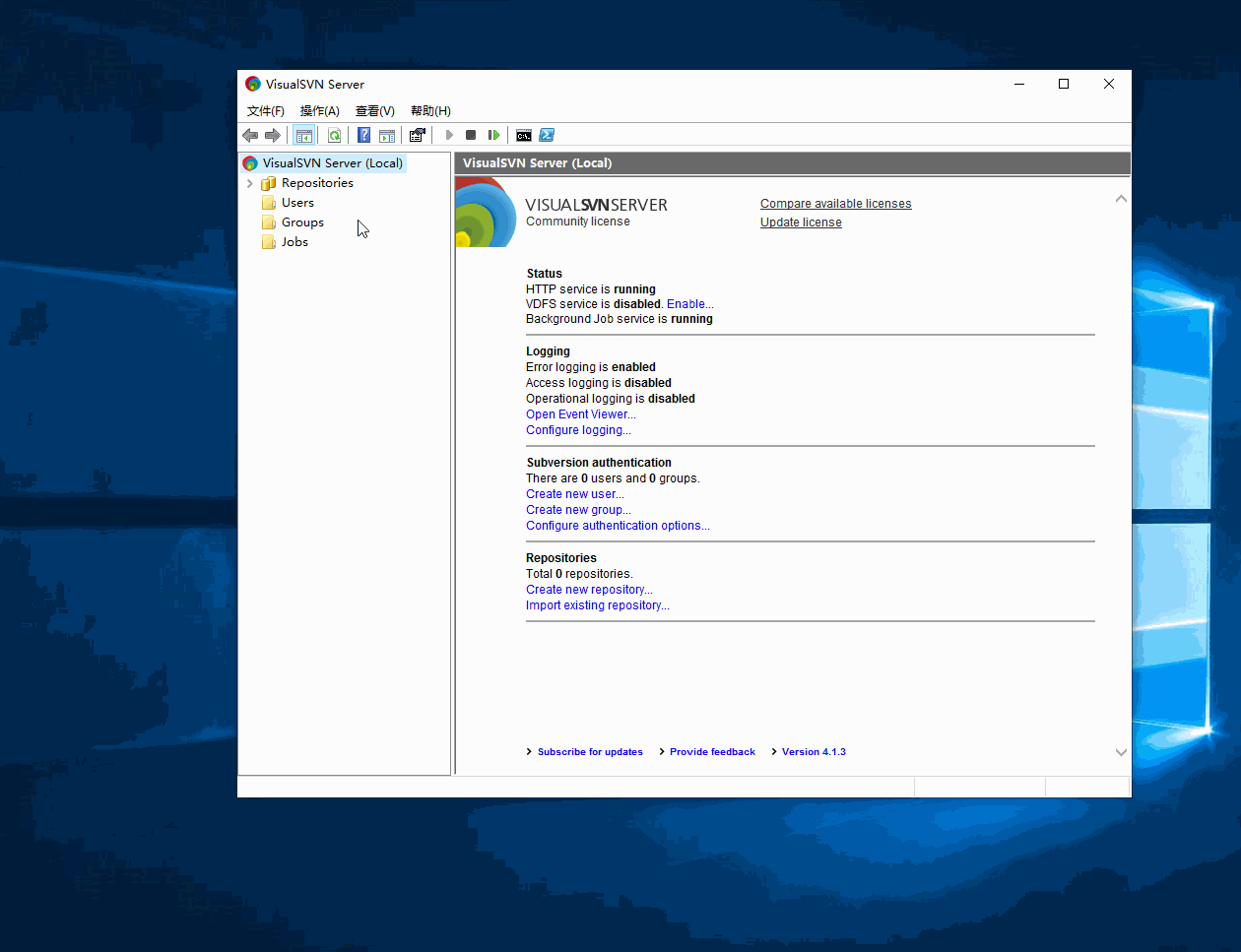Viewport: 1241px width, 952px height.
Task: Maximize the VisualSVN Server window
Action: 1064,84
